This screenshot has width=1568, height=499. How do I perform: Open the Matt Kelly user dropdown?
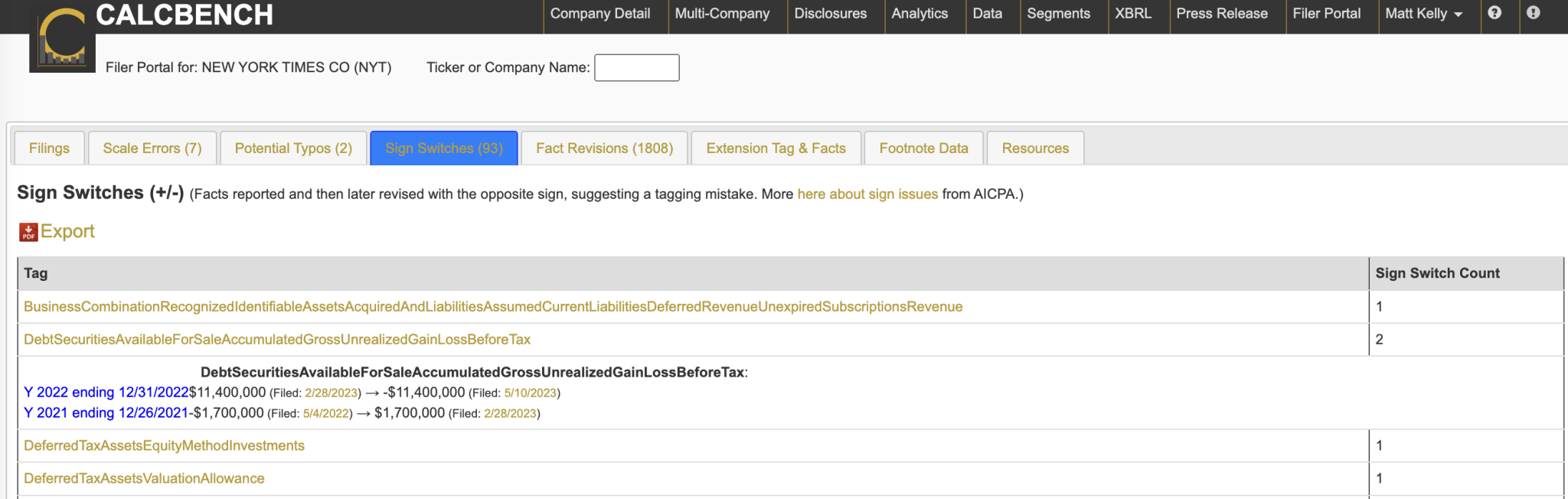click(1423, 14)
